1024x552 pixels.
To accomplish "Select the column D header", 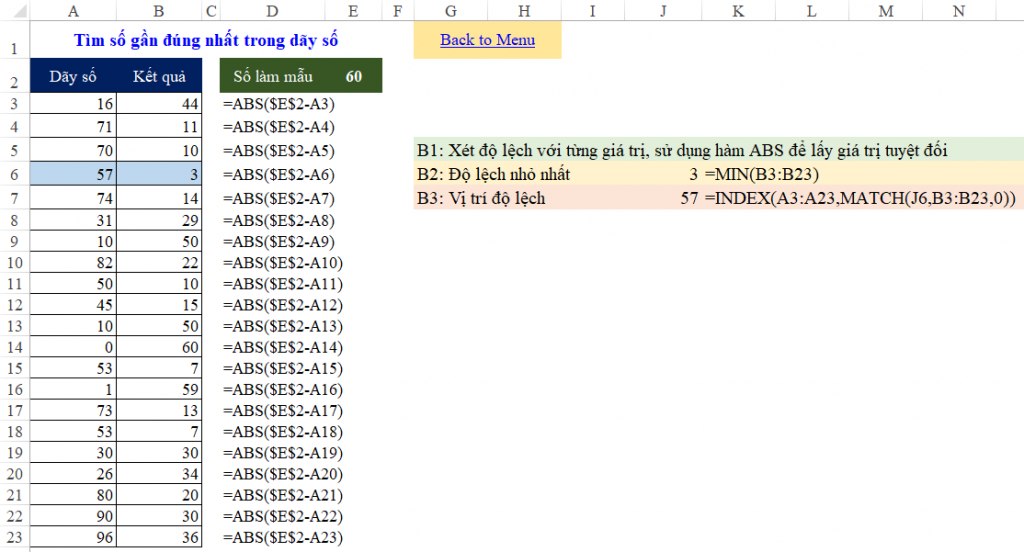I will [x=273, y=12].
